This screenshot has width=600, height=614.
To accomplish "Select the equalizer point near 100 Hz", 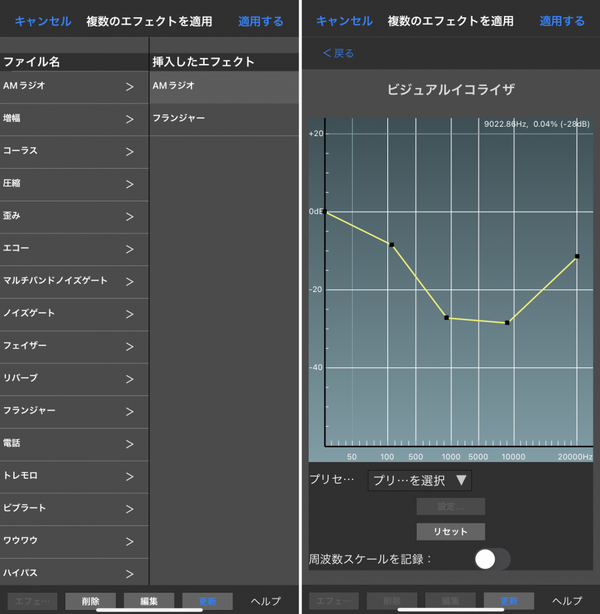I will click(x=392, y=245).
